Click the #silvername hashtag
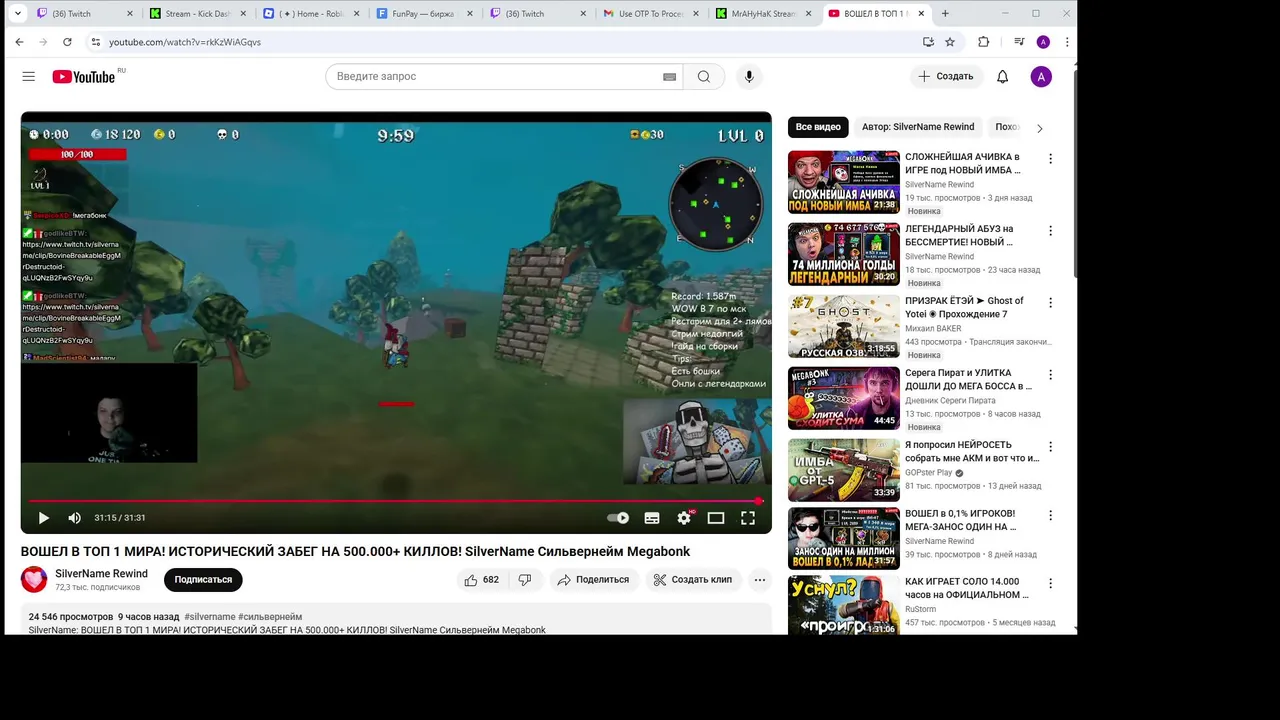This screenshot has width=1280, height=720. click(209, 617)
